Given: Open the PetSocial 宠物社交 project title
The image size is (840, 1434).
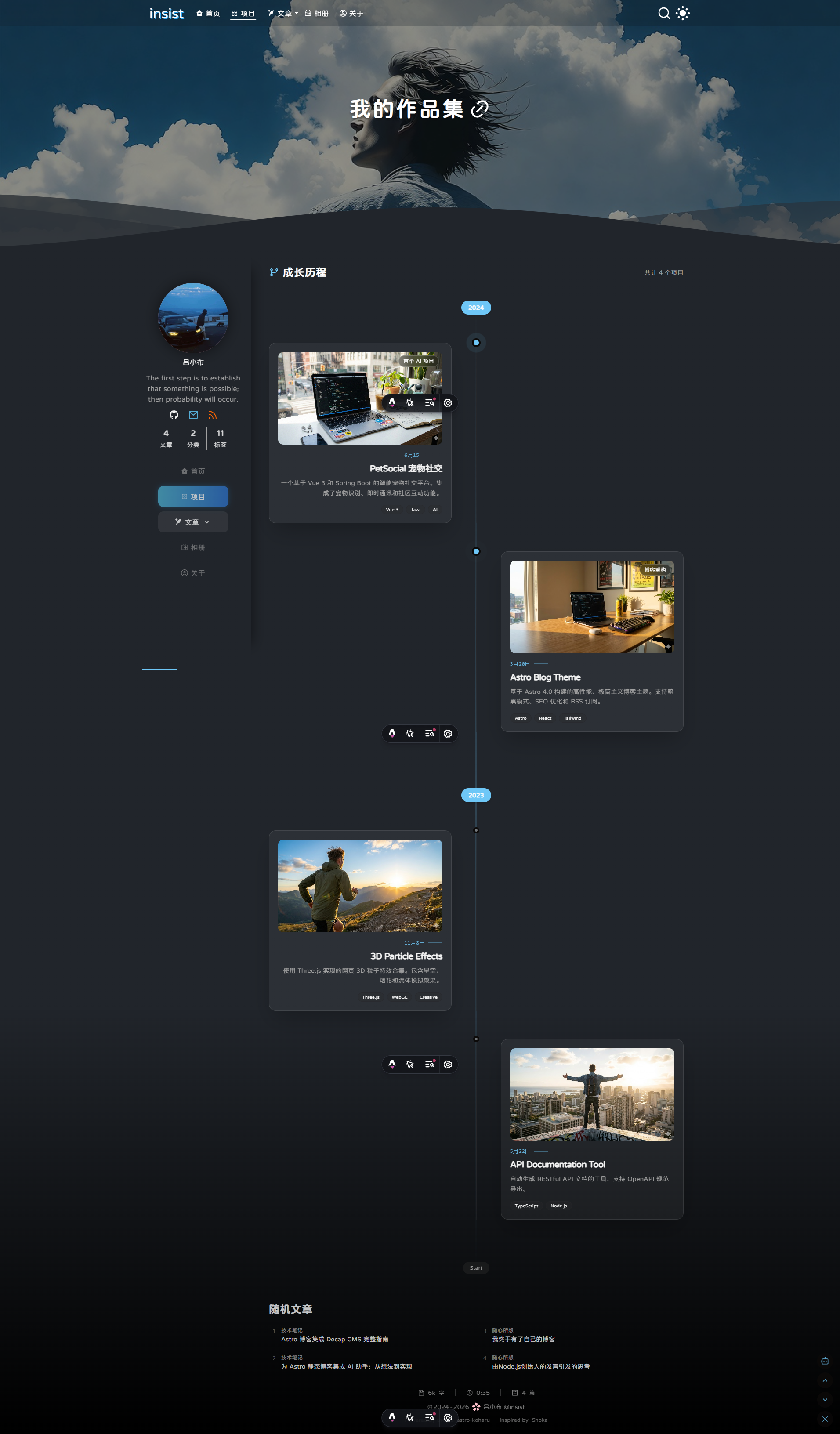Looking at the screenshot, I should [405, 468].
